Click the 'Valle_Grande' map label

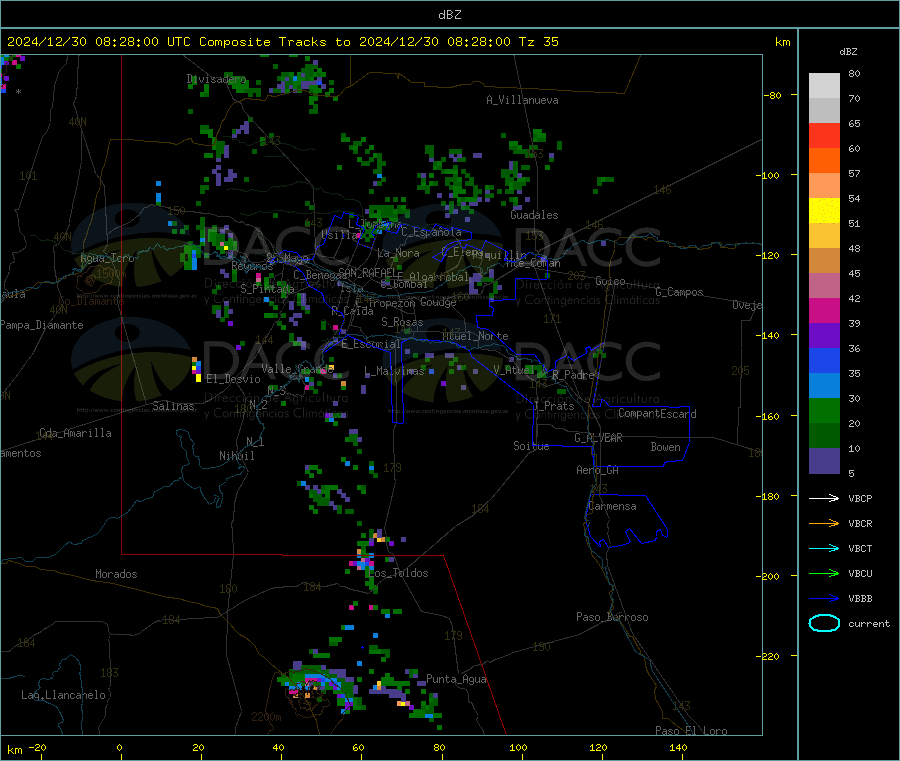(297, 369)
